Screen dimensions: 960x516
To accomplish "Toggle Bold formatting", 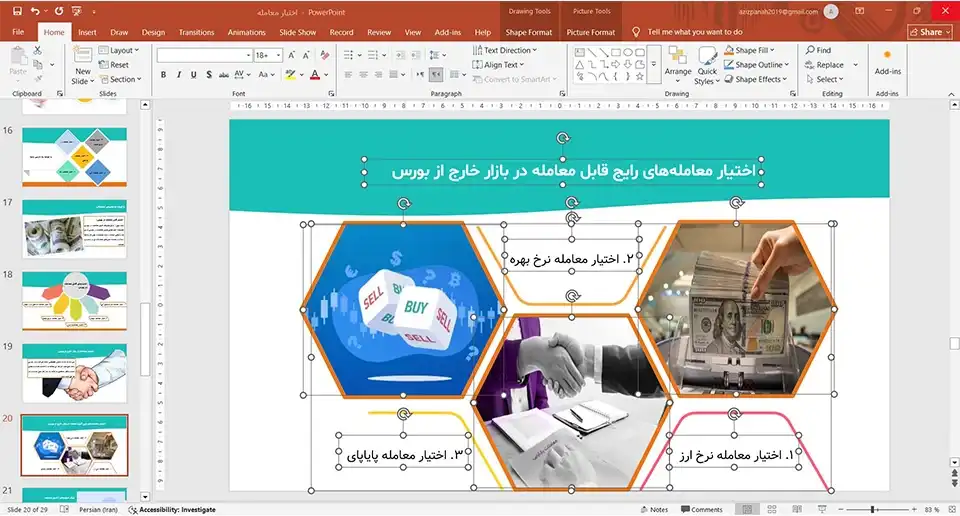I will [x=163, y=75].
